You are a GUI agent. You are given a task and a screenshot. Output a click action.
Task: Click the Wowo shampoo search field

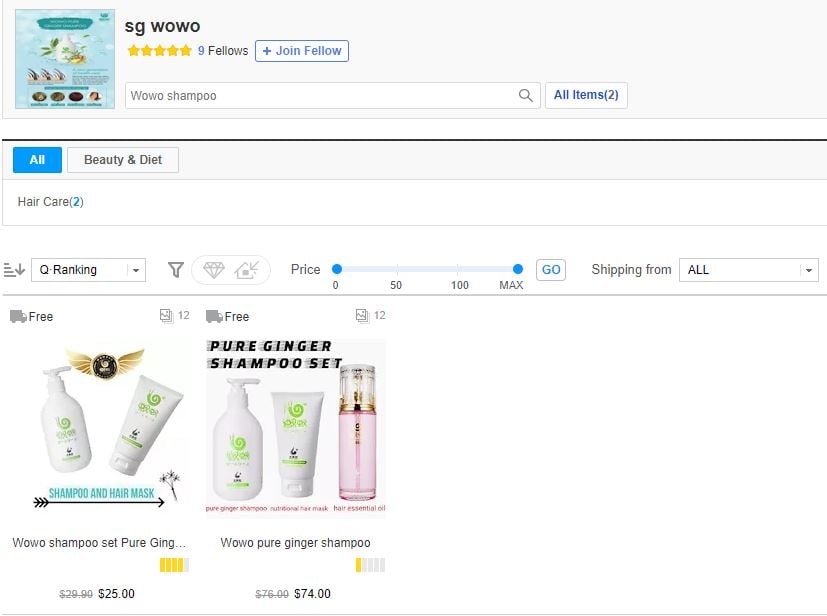coord(320,96)
